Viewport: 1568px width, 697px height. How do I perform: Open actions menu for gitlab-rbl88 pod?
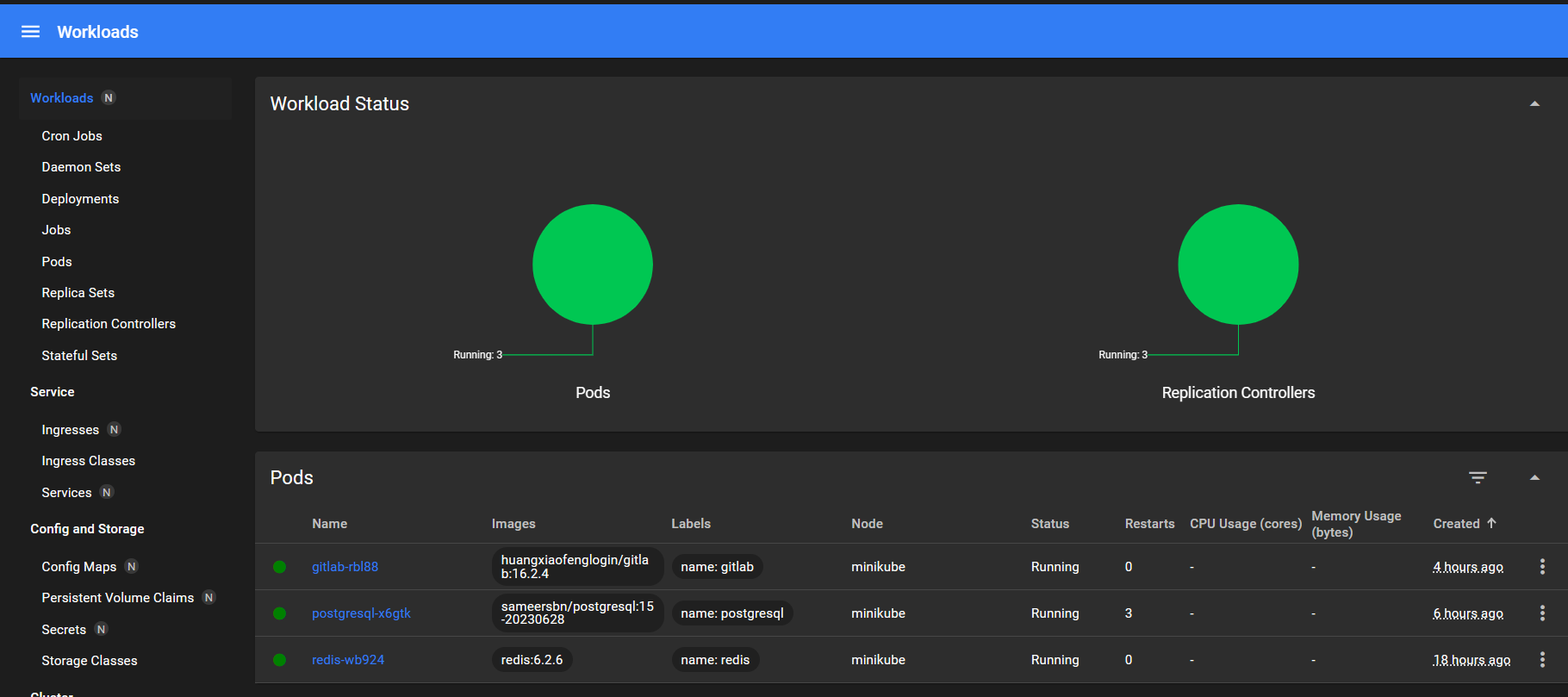coord(1542,567)
